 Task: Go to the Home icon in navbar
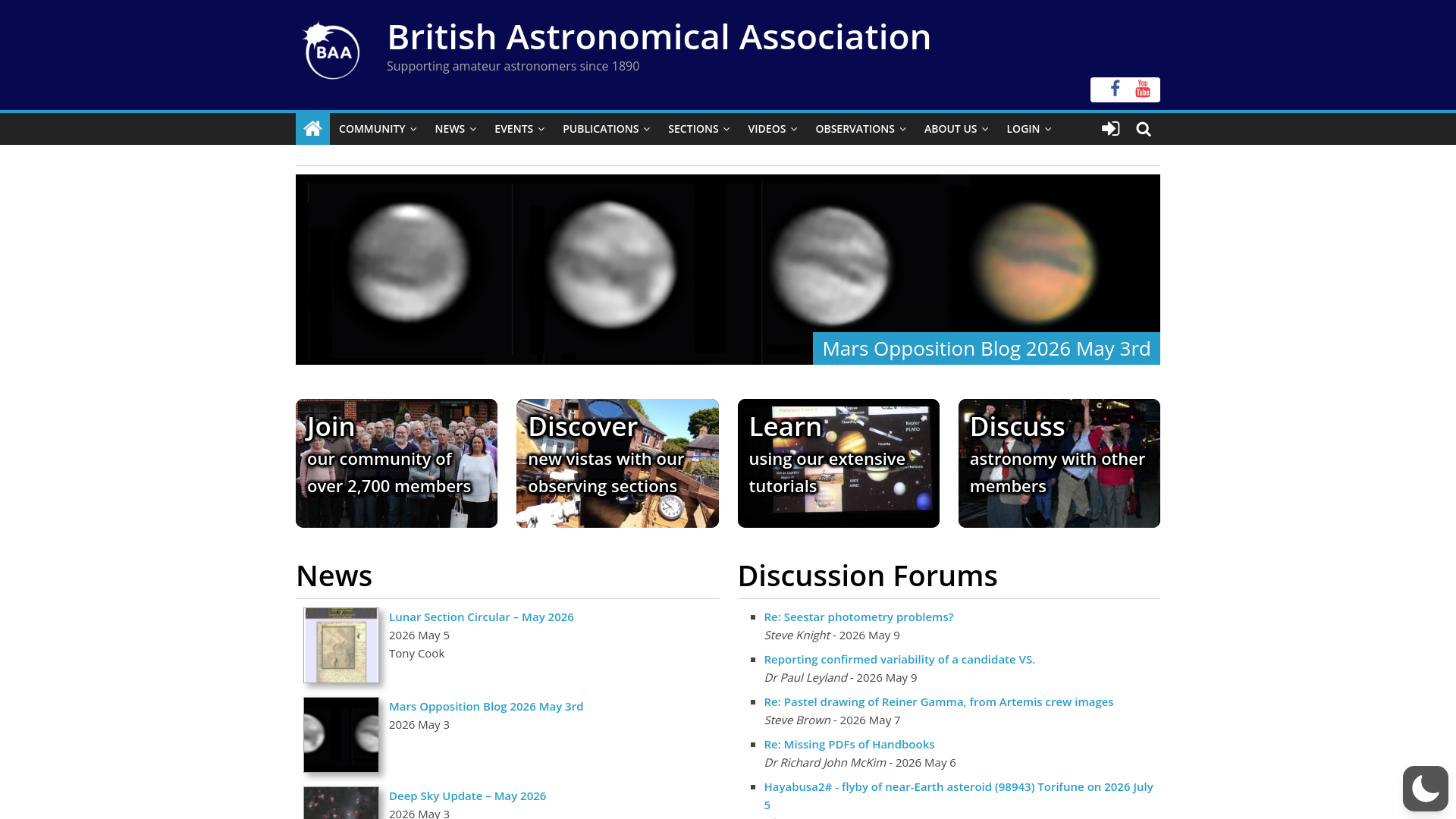click(x=312, y=129)
